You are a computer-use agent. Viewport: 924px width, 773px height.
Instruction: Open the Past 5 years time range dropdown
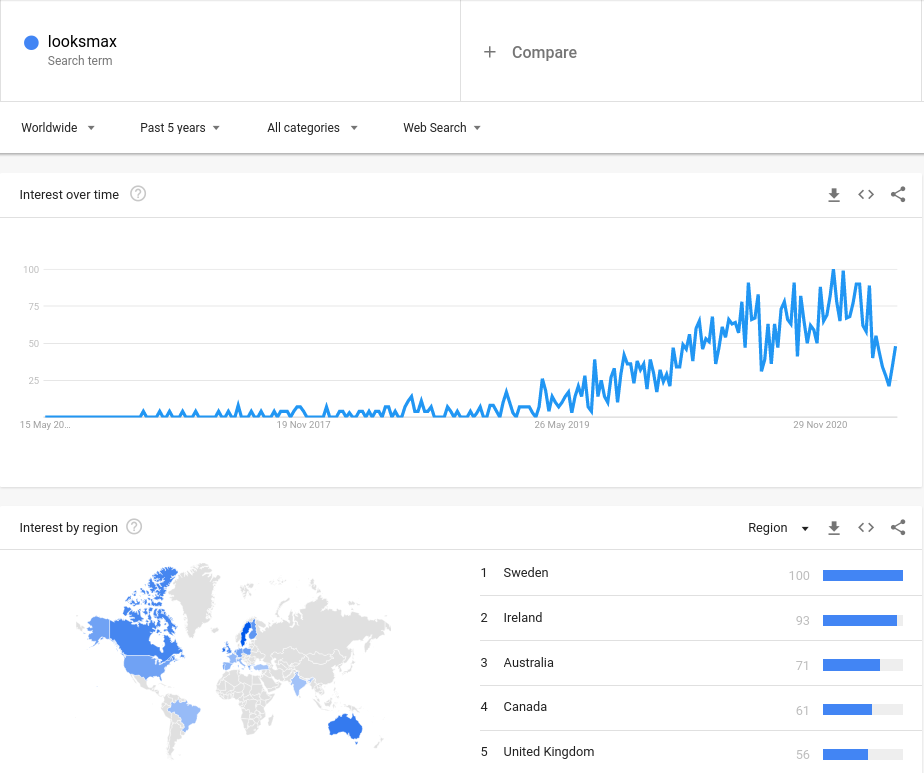[180, 128]
